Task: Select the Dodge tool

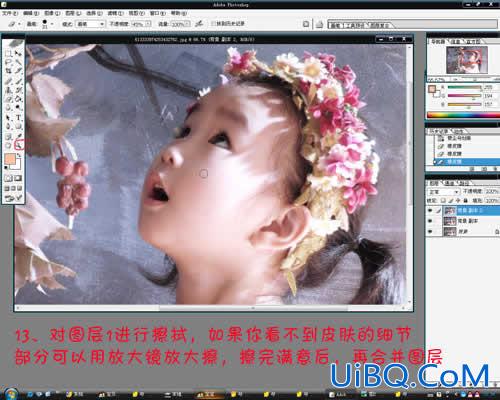Action: point(18,108)
